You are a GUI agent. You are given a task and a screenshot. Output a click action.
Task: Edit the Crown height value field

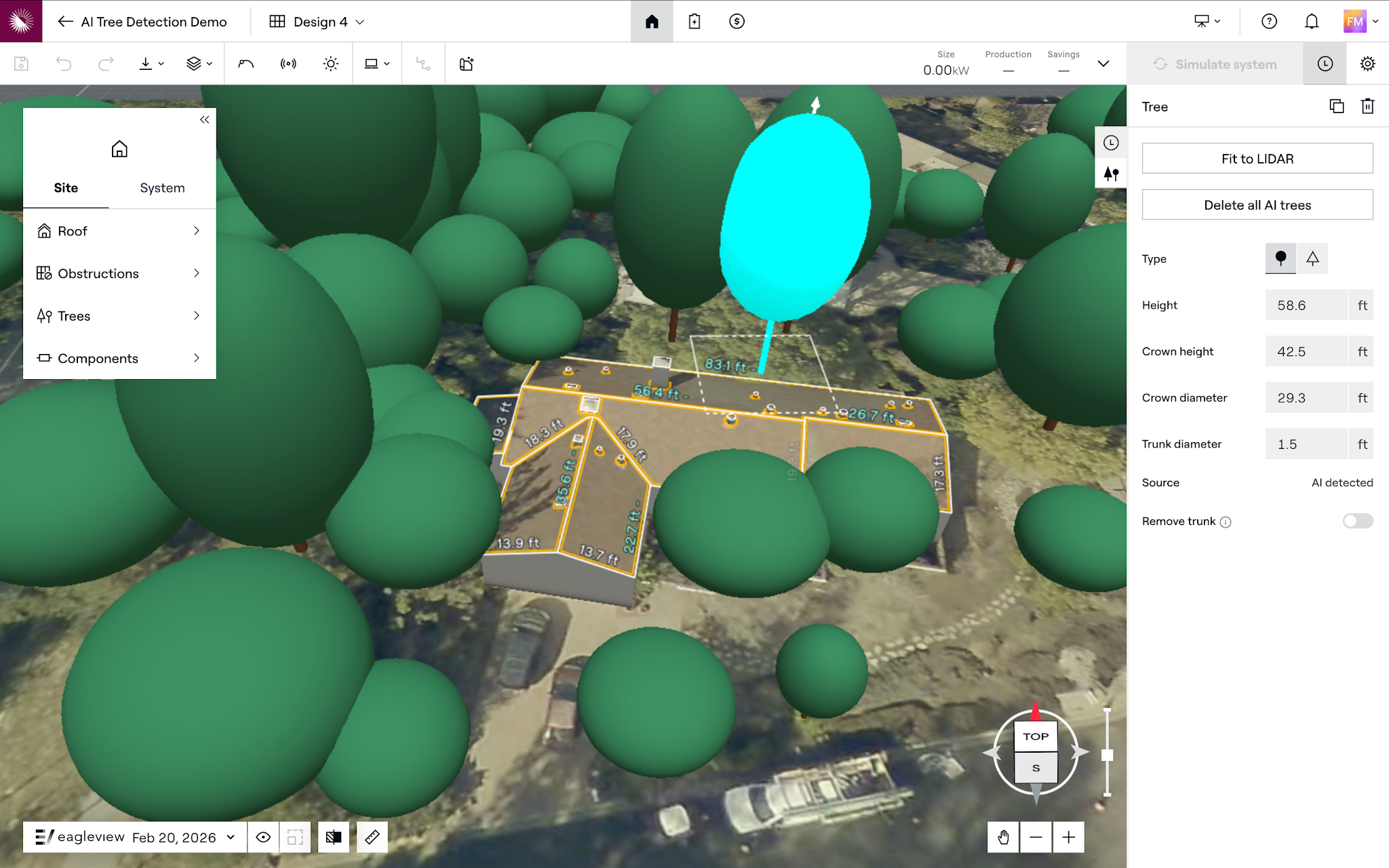tap(1306, 351)
